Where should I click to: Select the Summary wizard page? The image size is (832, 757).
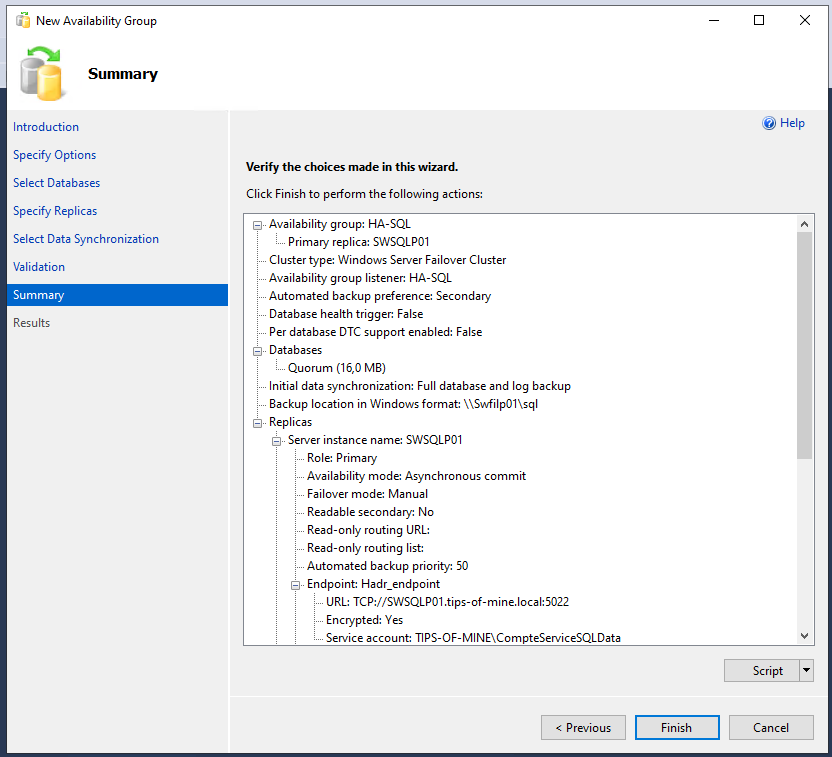coord(117,295)
